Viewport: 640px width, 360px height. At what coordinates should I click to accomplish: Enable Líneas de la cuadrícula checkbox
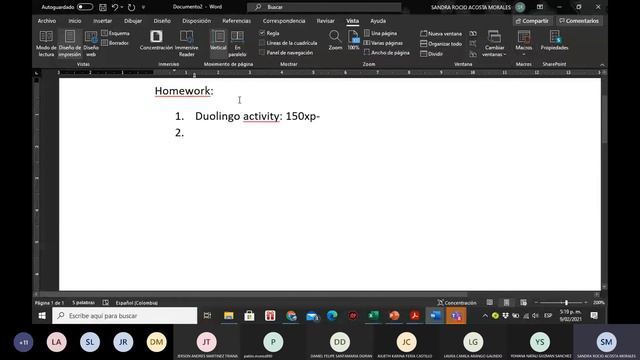tap(262, 43)
